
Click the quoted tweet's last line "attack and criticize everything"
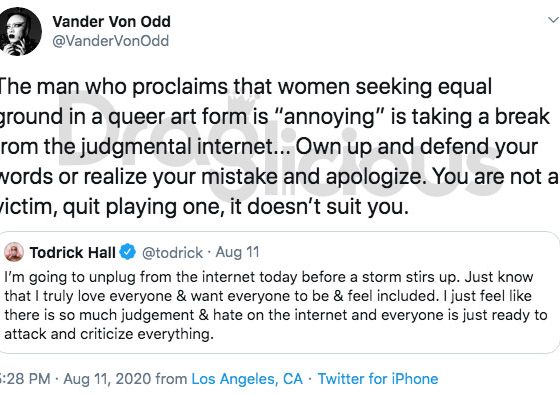109,334
